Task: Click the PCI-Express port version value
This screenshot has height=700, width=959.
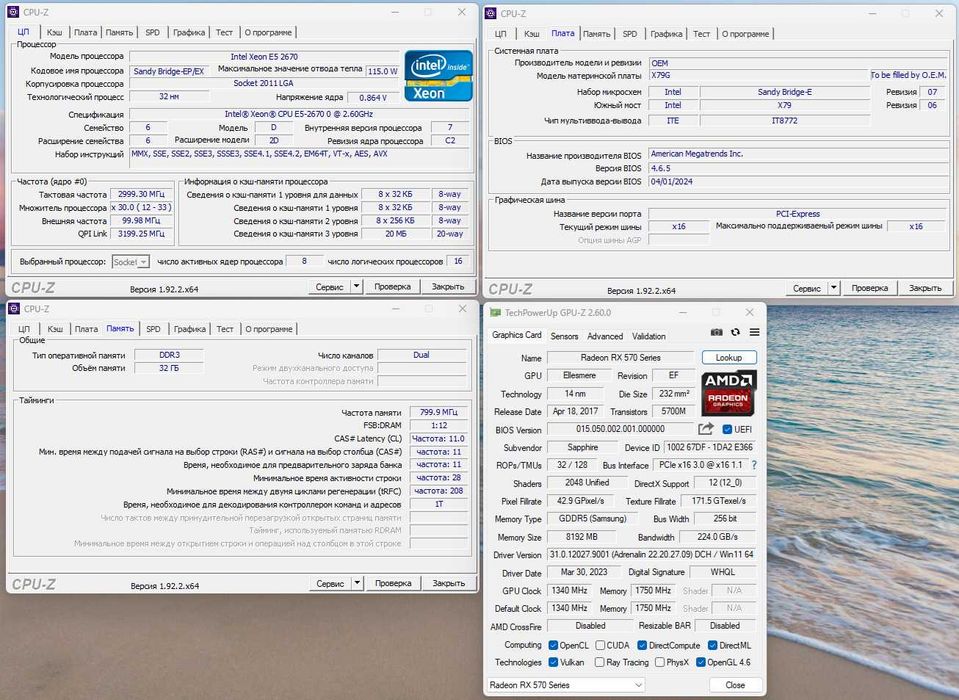Action: click(x=798, y=214)
